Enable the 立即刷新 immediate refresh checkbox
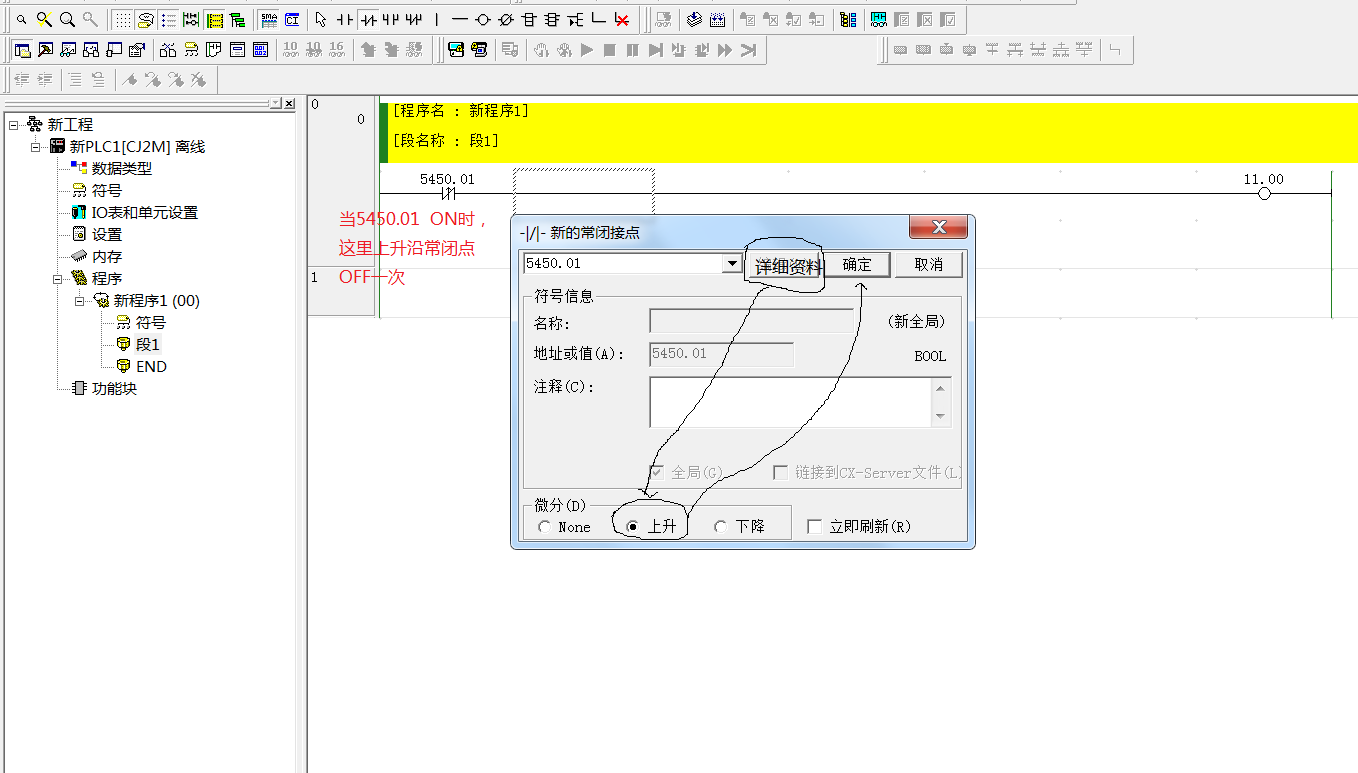The height and width of the screenshot is (773, 1358). tap(815, 527)
